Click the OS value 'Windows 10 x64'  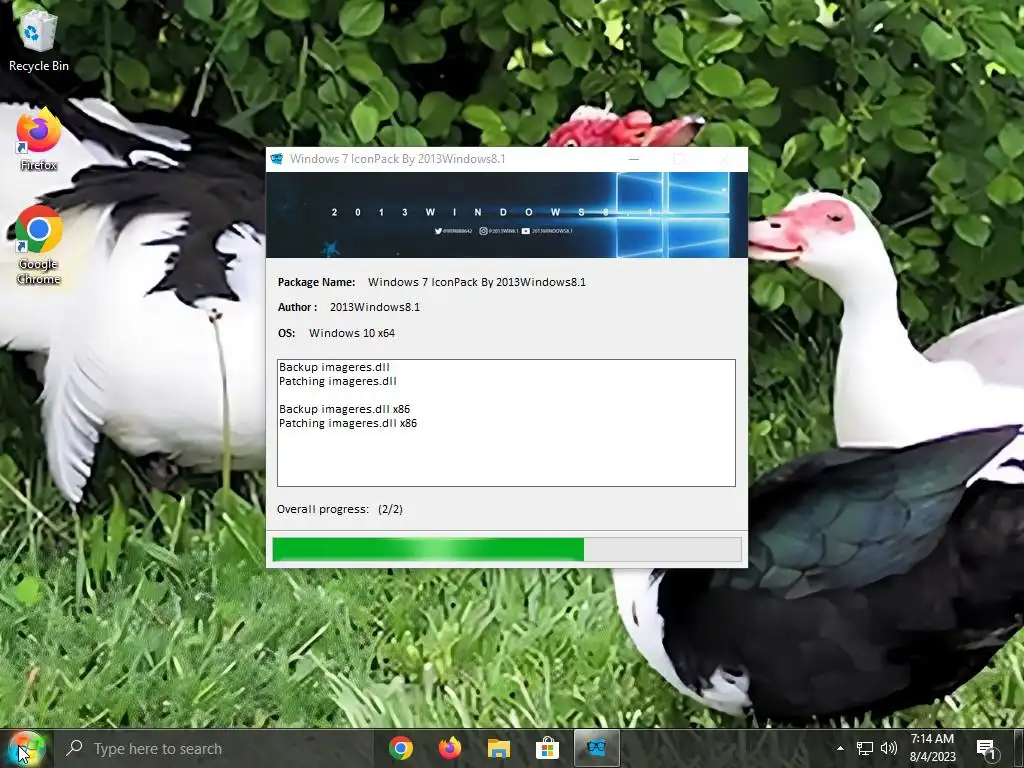[352, 333]
